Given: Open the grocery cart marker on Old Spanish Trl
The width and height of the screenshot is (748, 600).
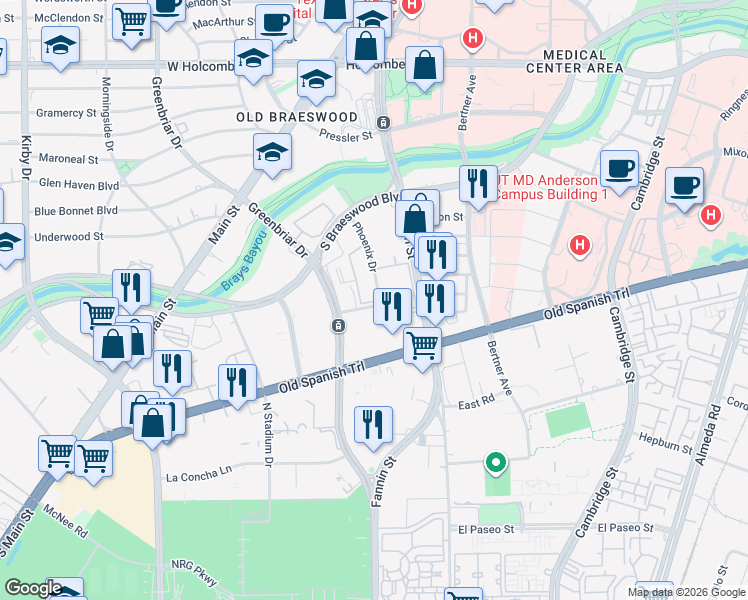Looking at the screenshot, I should tap(422, 346).
